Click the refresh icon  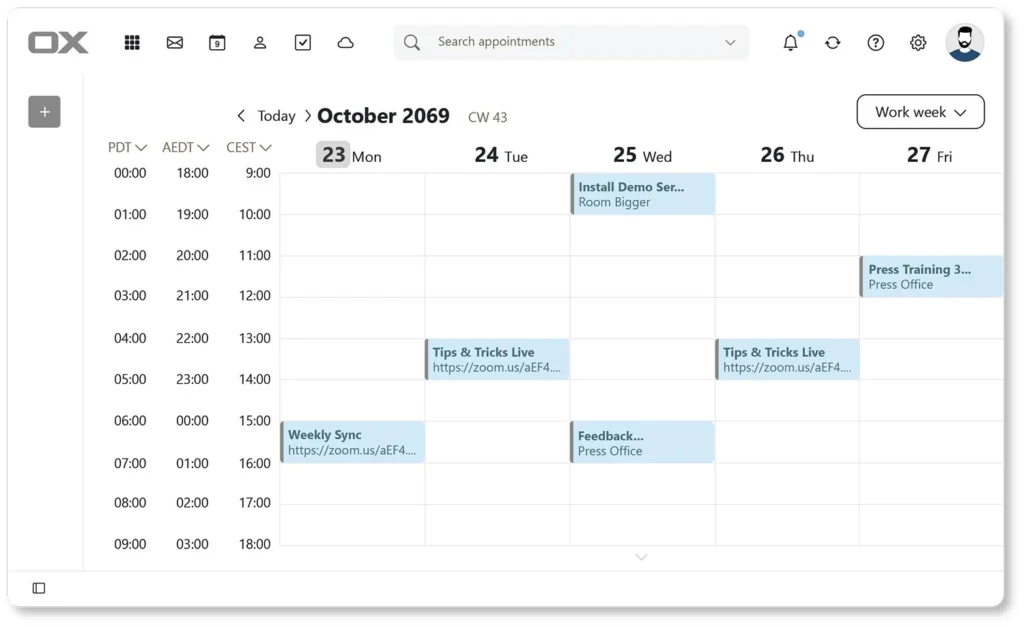pyautogui.click(x=833, y=42)
